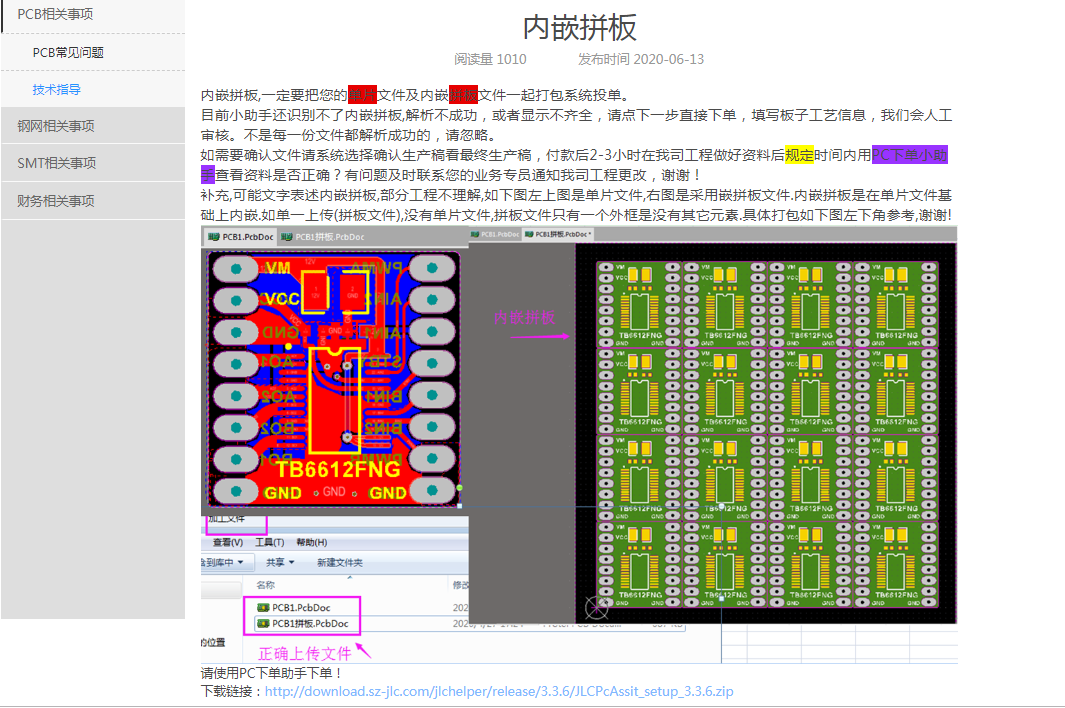Expand SMT相关事项 sidebar section
The width and height of the screenshot is (1065, 708).
pos(56,163)
